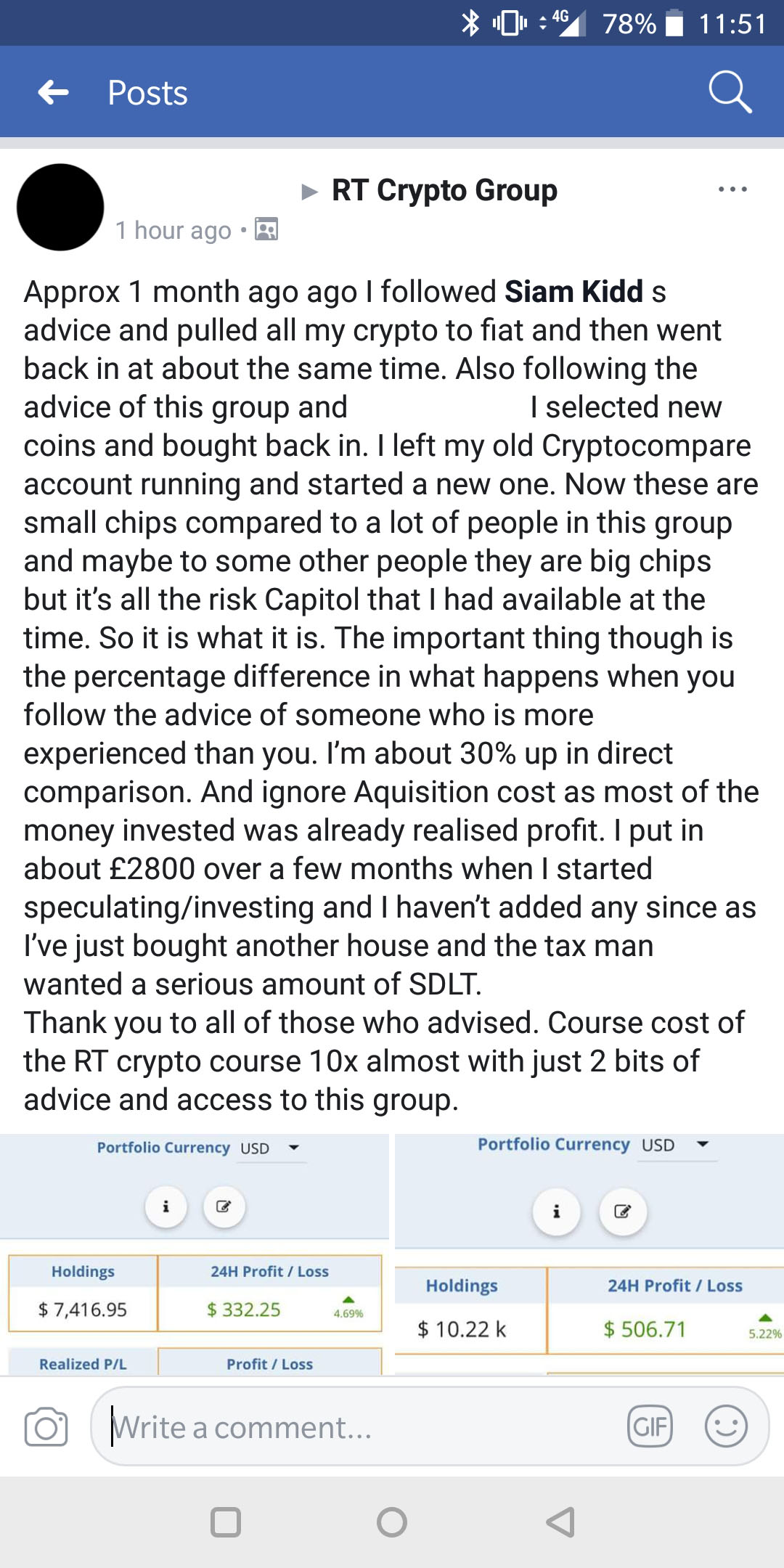784x1568 pixels.
Task: Tap the back arrow in header
Action: 53,92
